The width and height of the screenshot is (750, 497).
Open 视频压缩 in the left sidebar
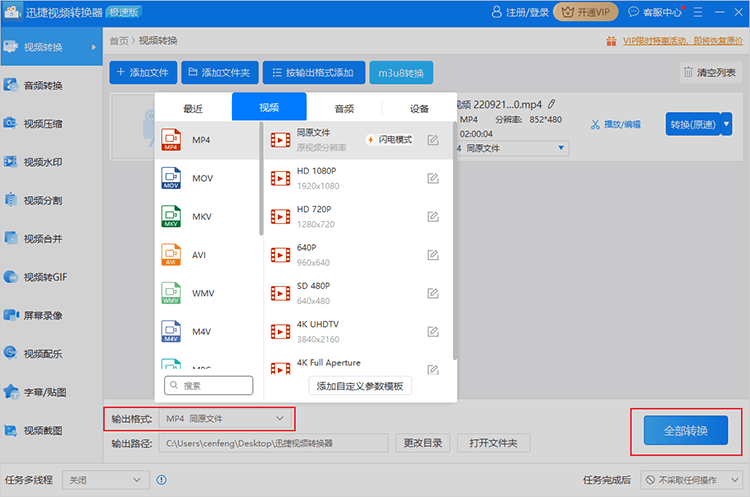pos(42,124)
